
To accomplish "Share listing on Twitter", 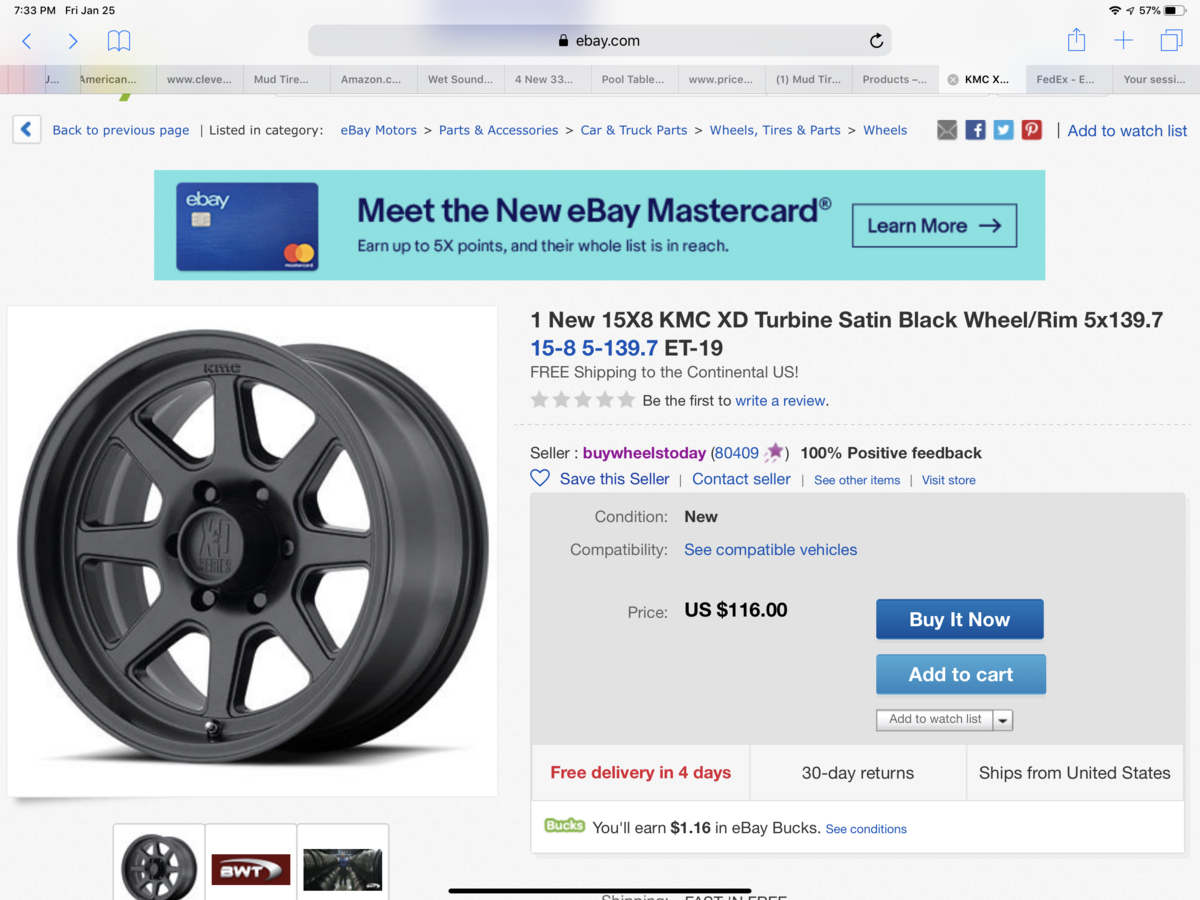I will 1003,130.
